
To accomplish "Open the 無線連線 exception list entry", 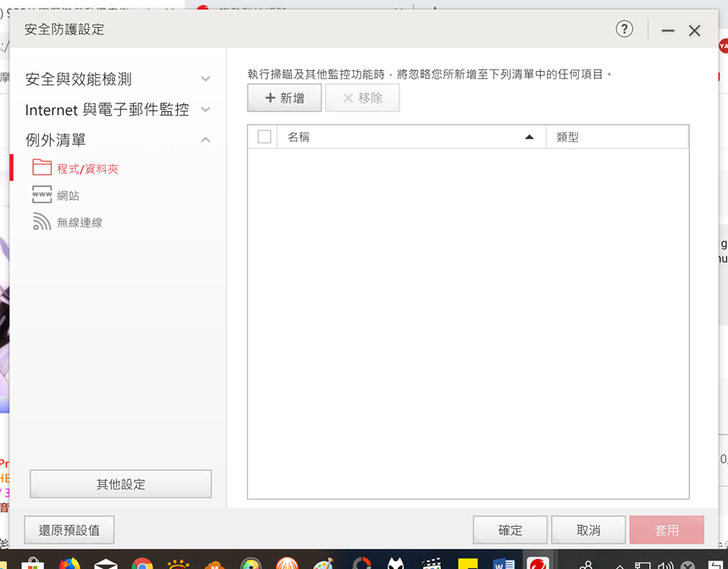I will click(79, 223).
